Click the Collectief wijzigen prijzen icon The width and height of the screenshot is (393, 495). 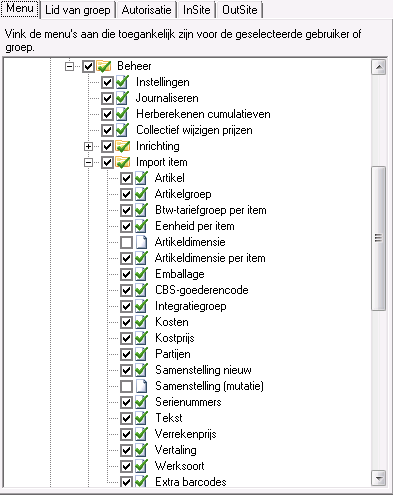pyautogui.click(x=122, y=130)
